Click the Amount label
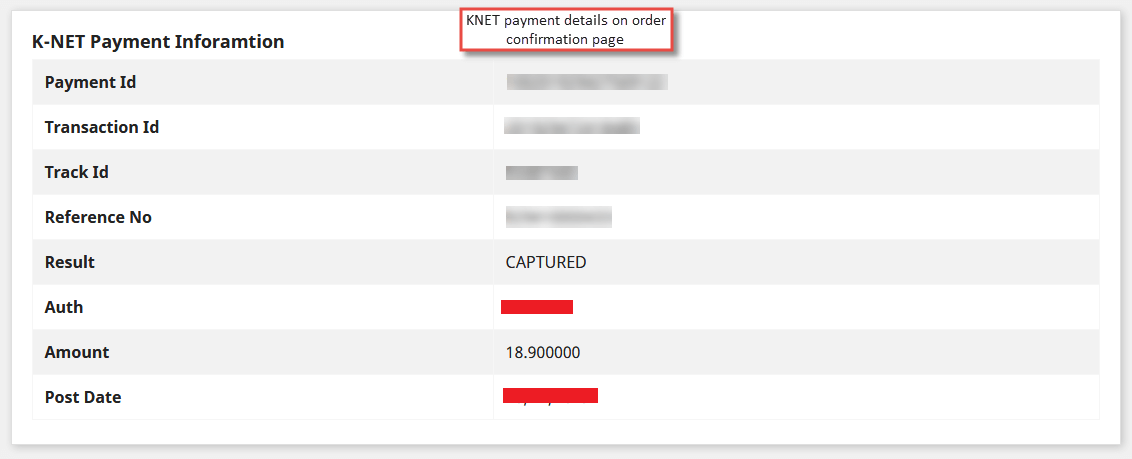The width and height of the screenshot is (1132, 459). click(77, 352)
